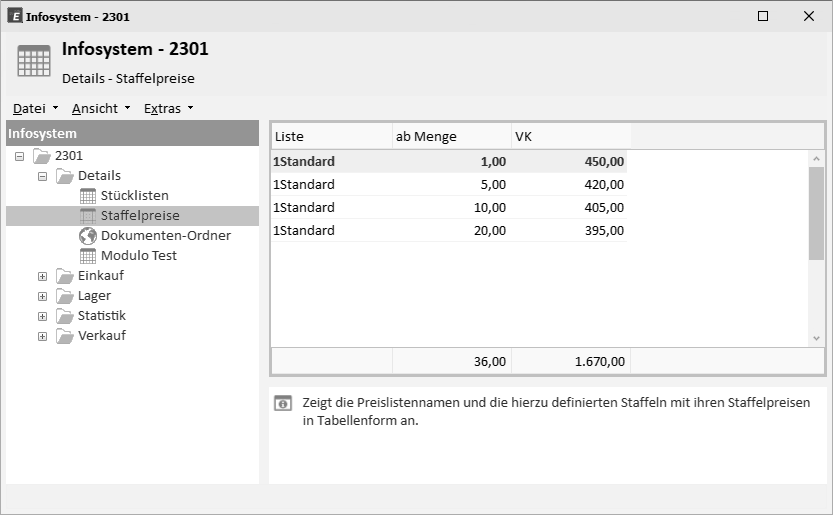Image resolution: width=833 pixels, height=515 pixels.
Task: Click the table scrollbar down arrow
Action: [817, 339]
